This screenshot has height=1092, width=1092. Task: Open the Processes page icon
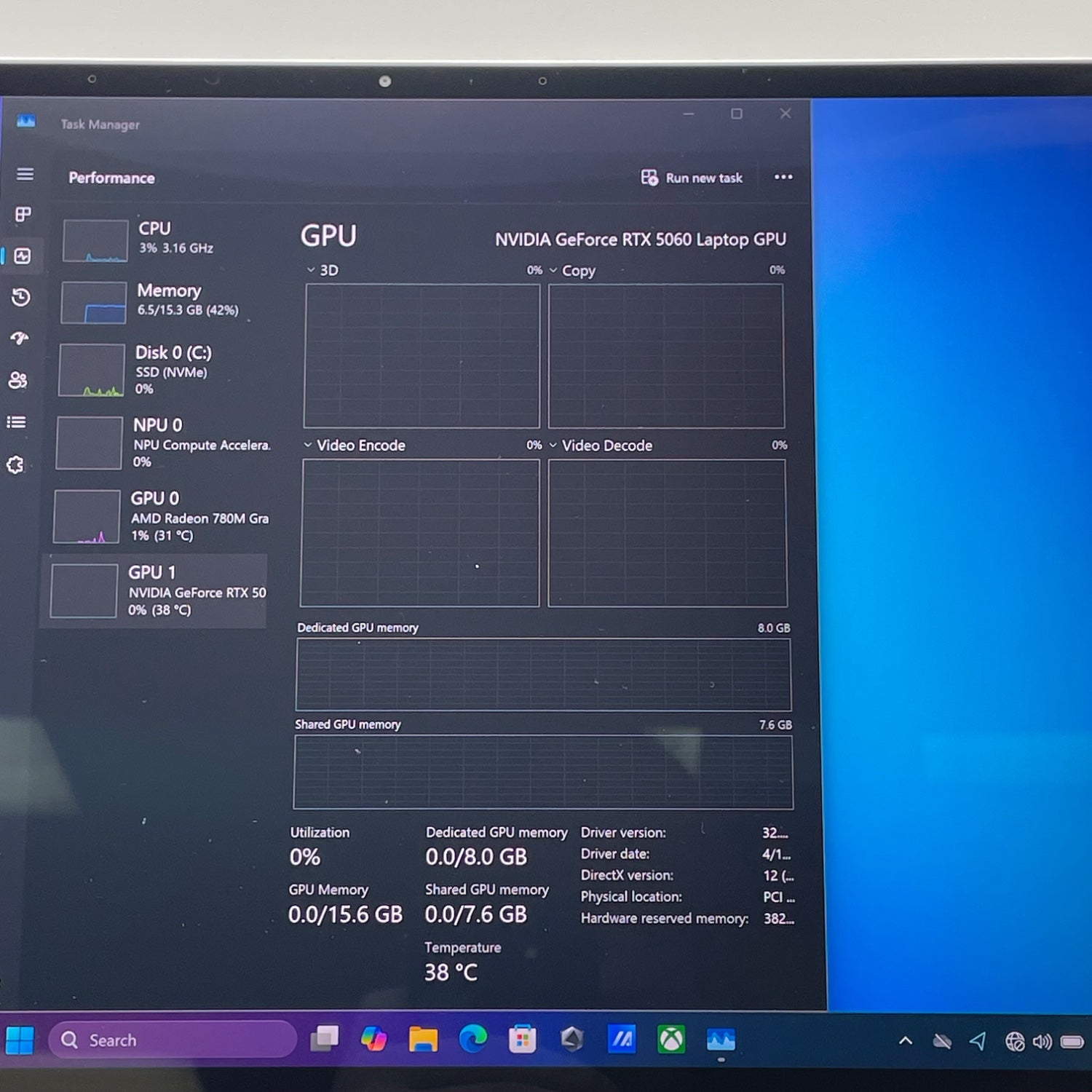coord(23,215)
